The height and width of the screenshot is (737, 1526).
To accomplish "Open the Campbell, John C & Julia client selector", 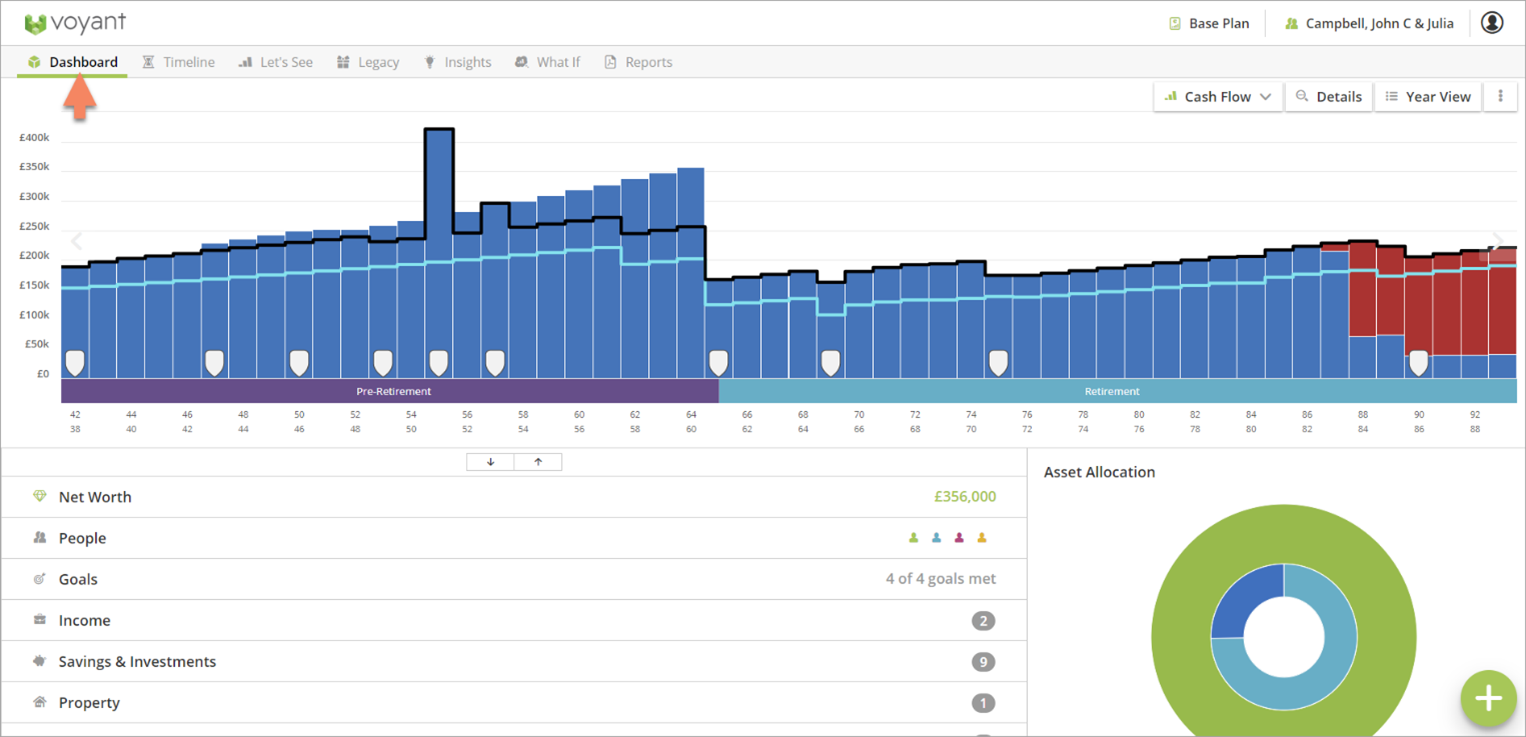I will 1369,23.
